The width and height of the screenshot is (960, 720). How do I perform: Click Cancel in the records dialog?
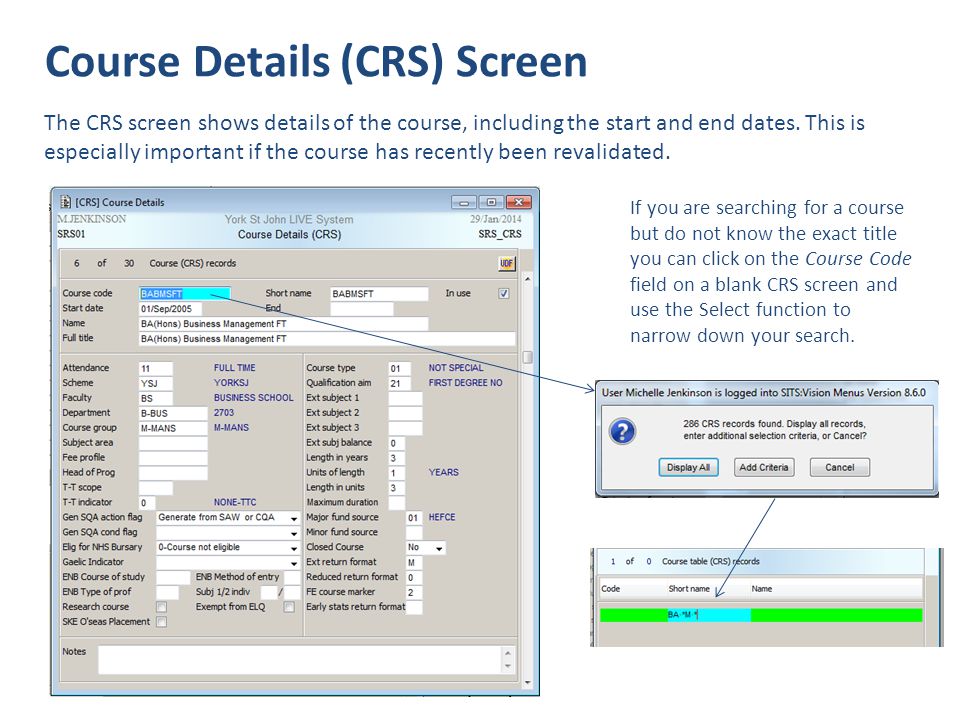coord(839,467)
